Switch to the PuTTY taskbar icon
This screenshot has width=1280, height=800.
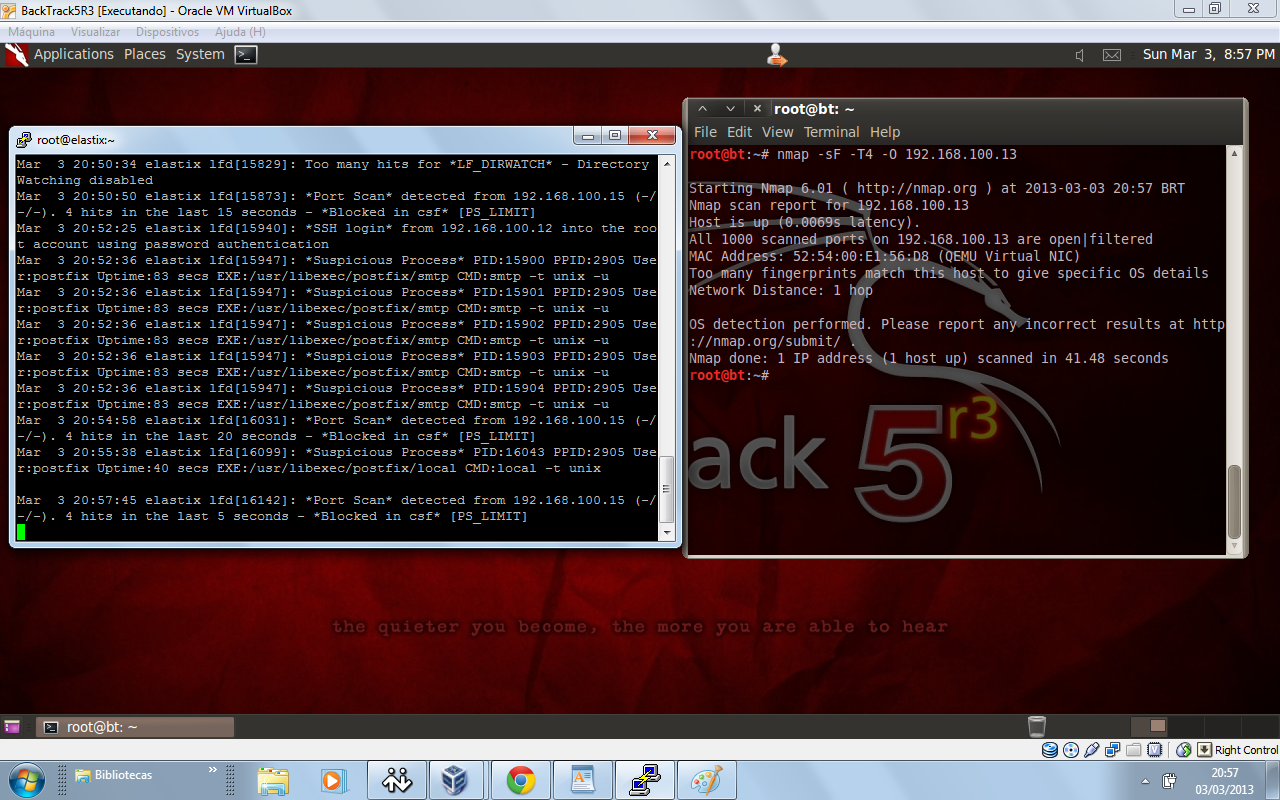tap(644, 781)
